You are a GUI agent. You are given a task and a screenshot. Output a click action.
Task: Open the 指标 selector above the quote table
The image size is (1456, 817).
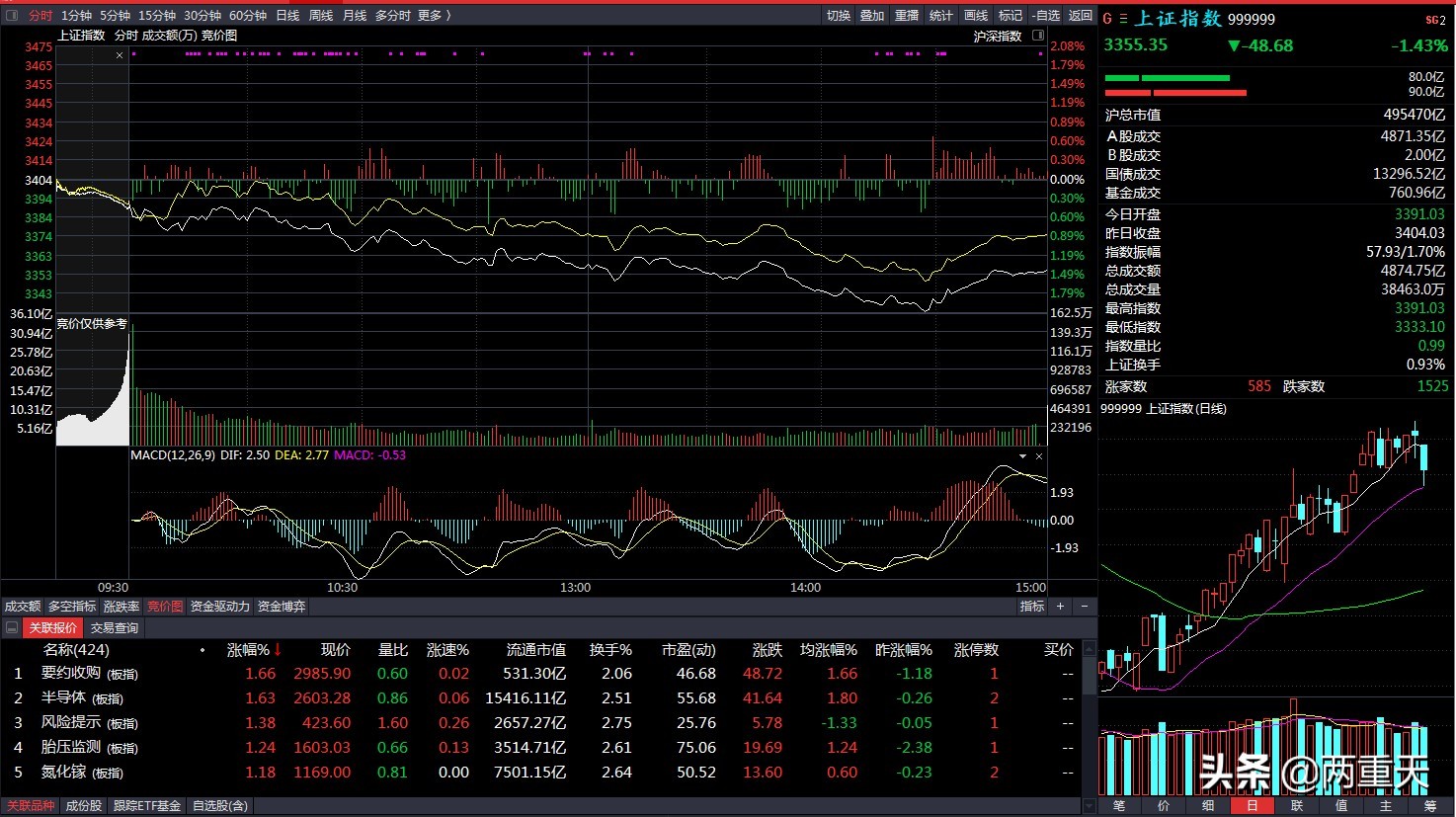tap(1032, 607)
